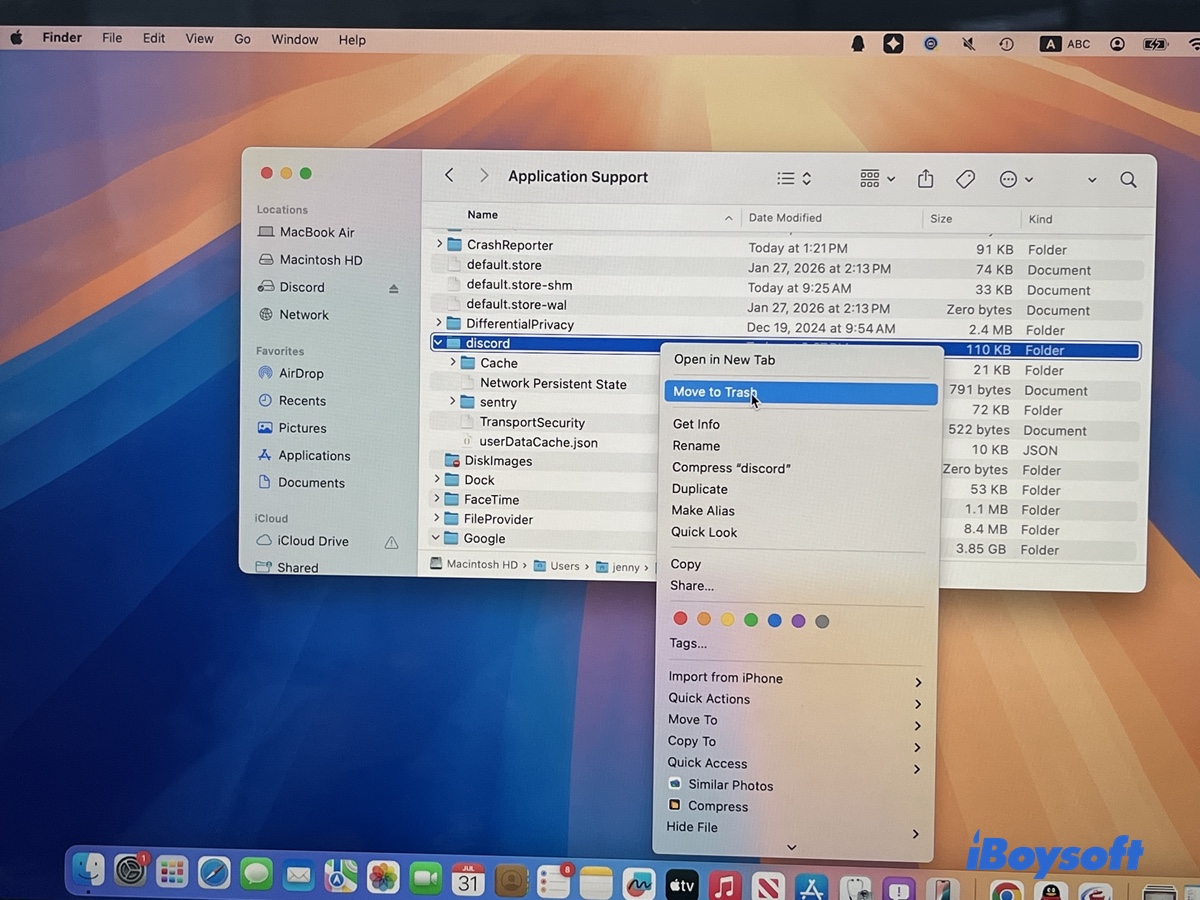Click the QQ penguin menu bar icon

click(x=858, y=43)
